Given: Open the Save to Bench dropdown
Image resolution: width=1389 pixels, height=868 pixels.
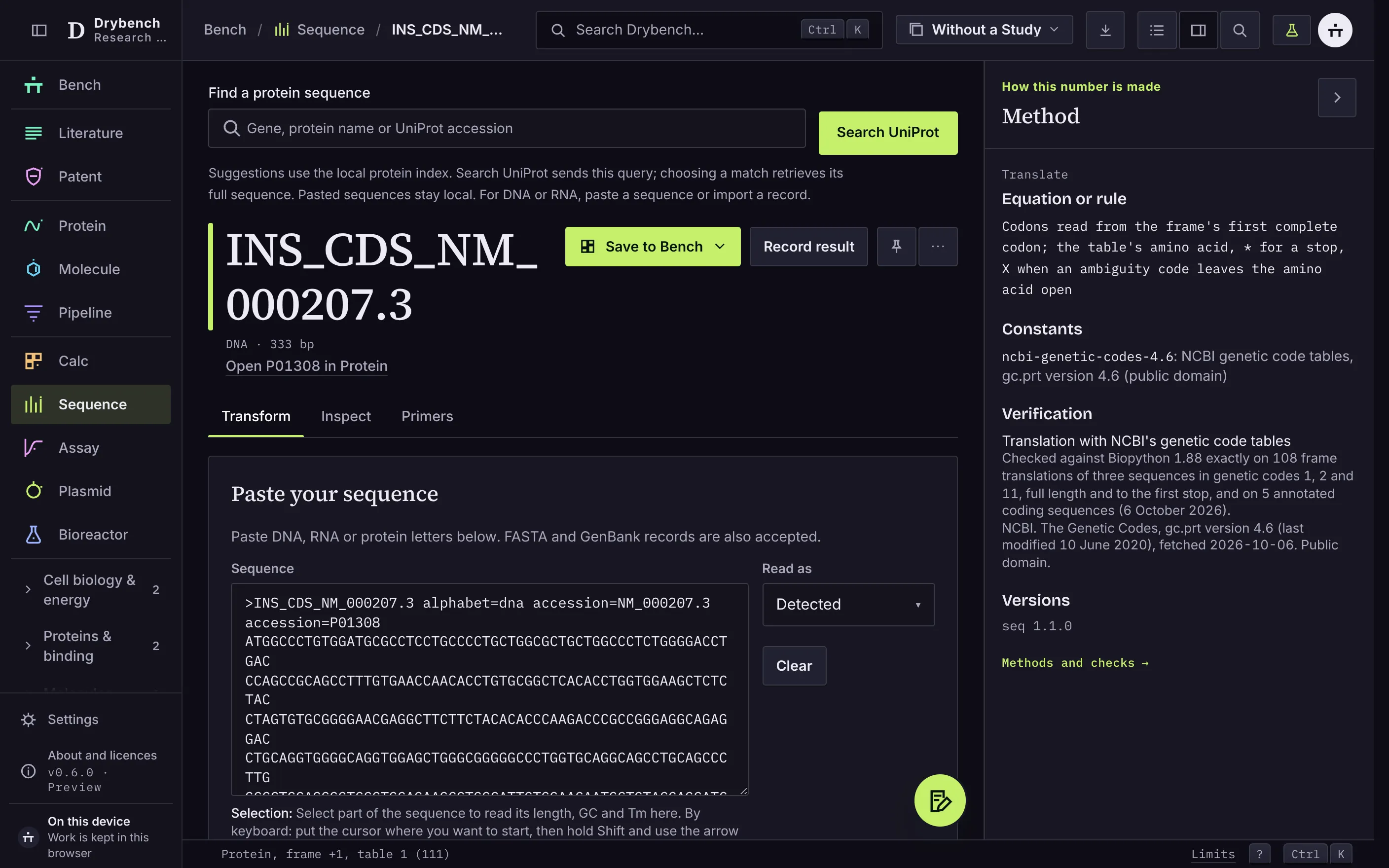Looking at the screenshot, I should [653, 246].
